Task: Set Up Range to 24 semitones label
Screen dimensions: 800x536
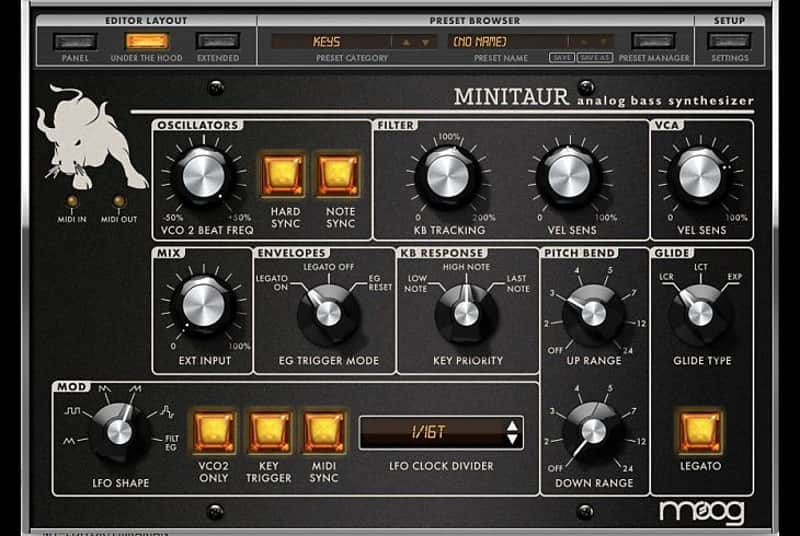Action: coord(628,351)
